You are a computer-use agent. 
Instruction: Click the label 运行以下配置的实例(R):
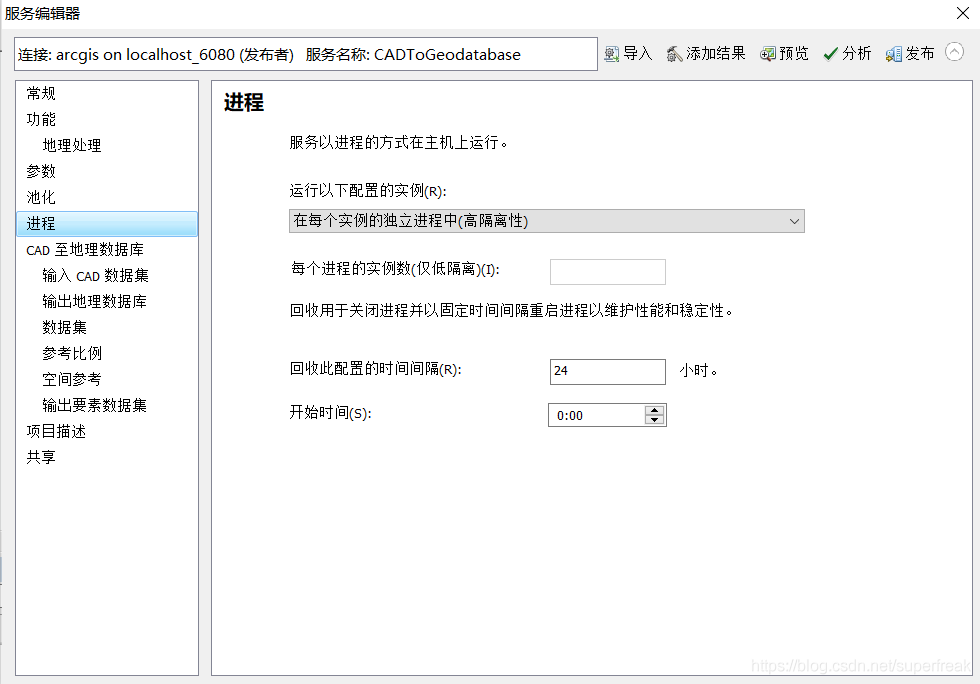(368, 191)
